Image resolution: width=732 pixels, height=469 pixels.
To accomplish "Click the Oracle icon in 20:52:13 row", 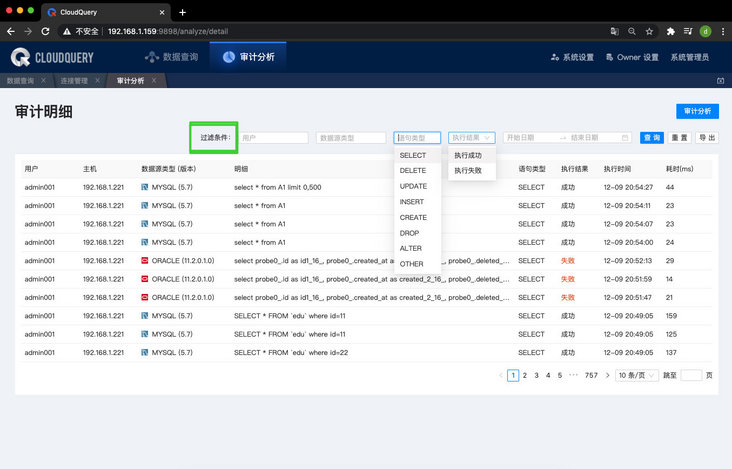I will [145, 260].
